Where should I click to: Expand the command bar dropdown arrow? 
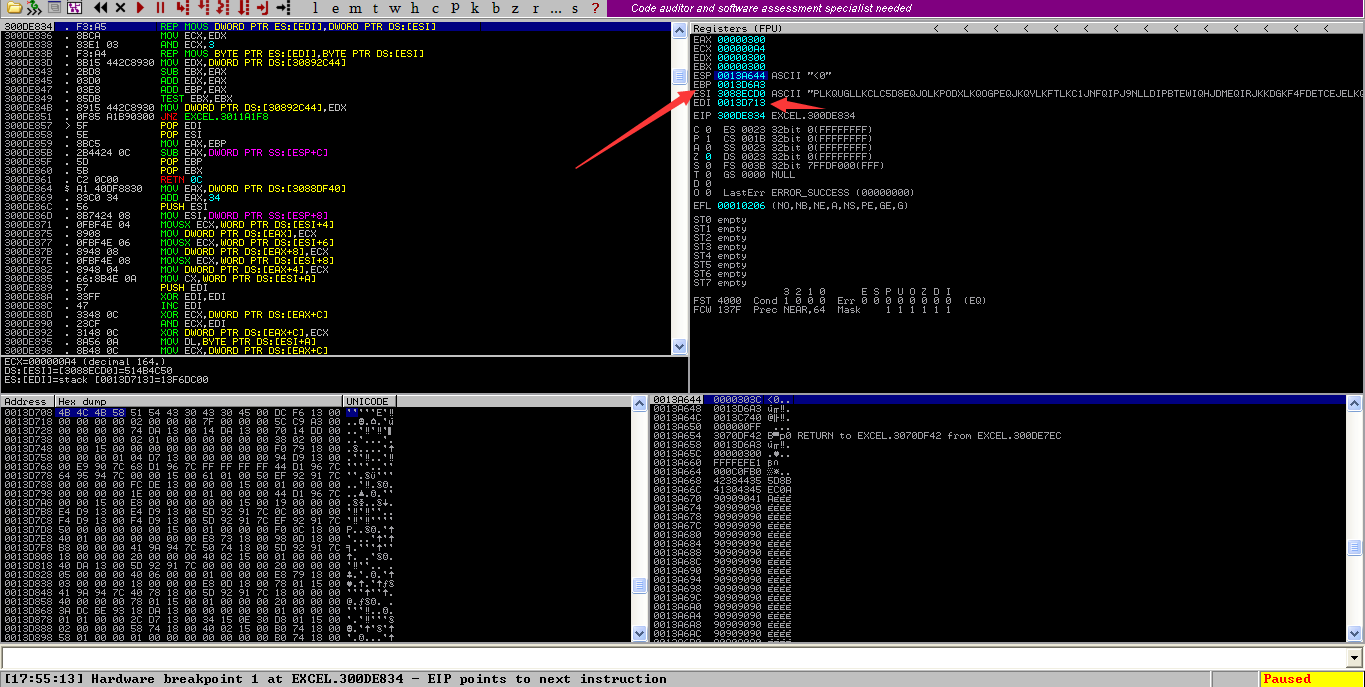[x=1355, y=658]
